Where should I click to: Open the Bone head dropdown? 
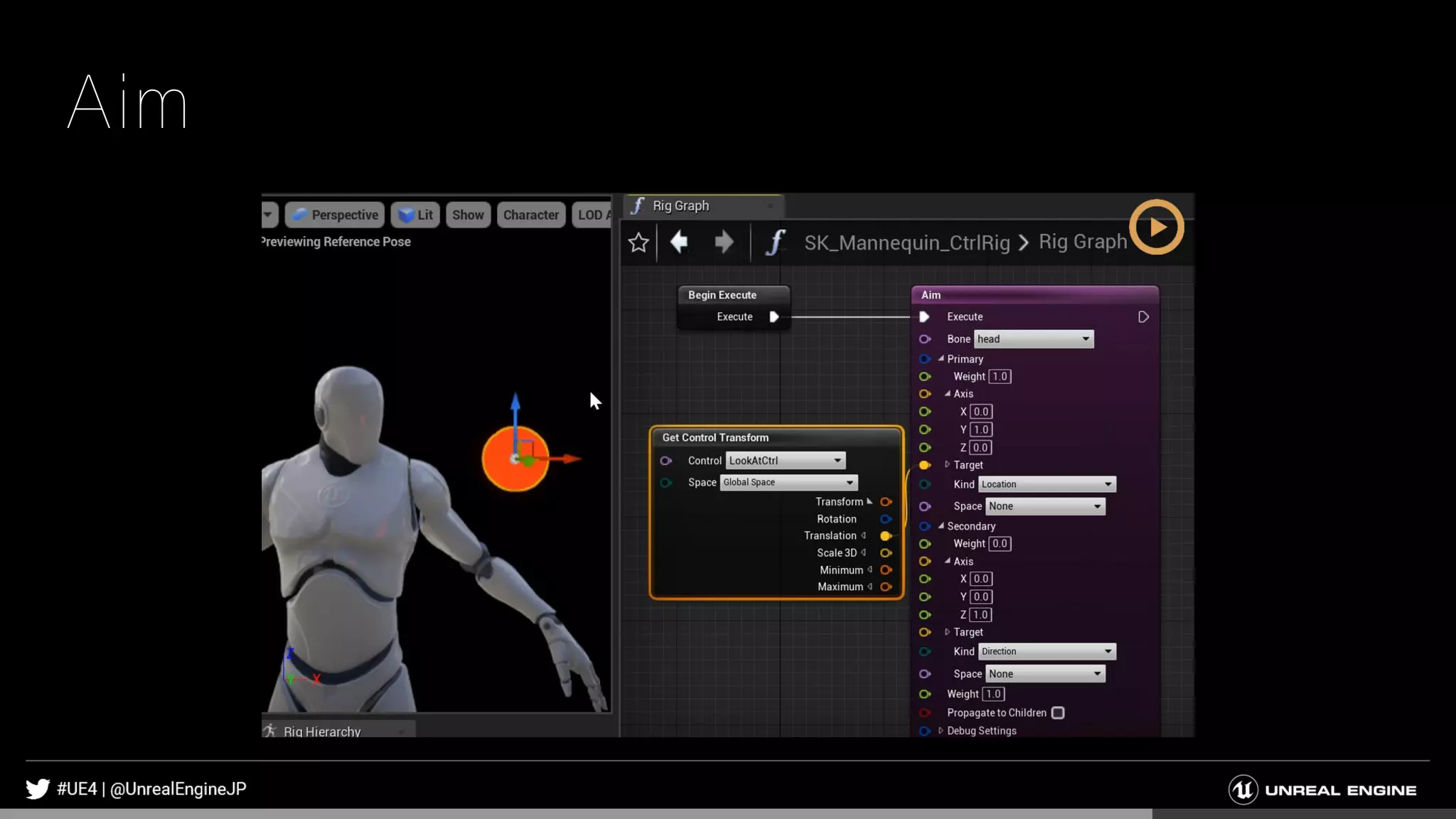1034,339
